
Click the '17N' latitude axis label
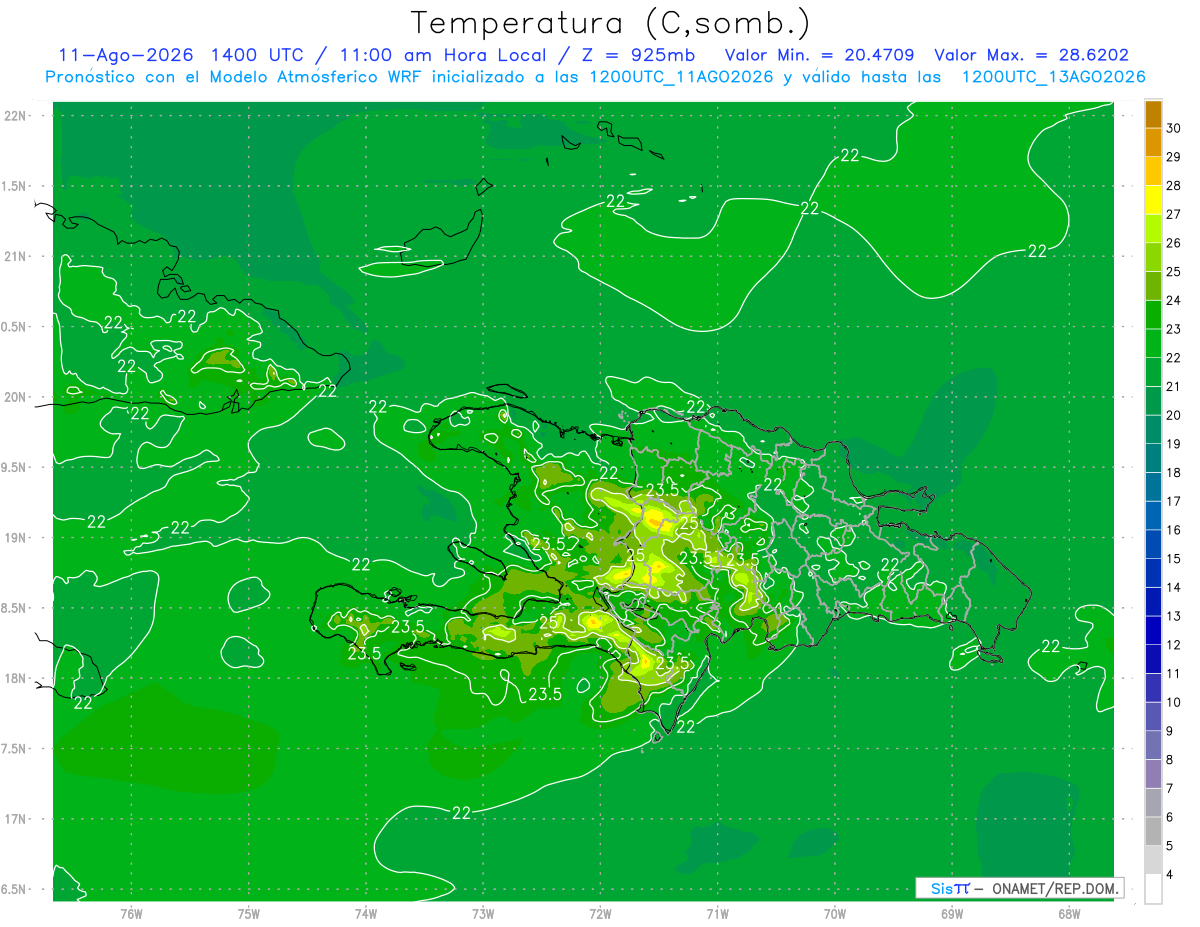tap(15, 819)
